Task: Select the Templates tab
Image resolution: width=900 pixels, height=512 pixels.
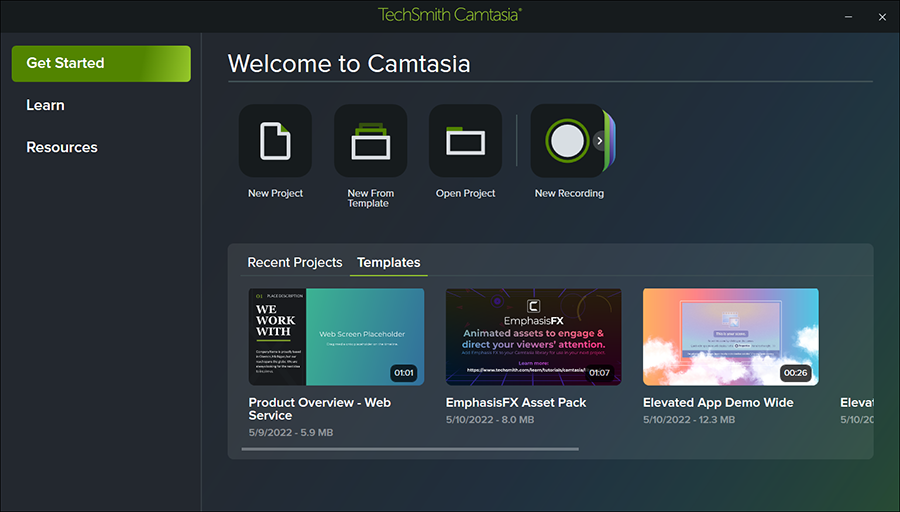Action: tap(389, 262)
